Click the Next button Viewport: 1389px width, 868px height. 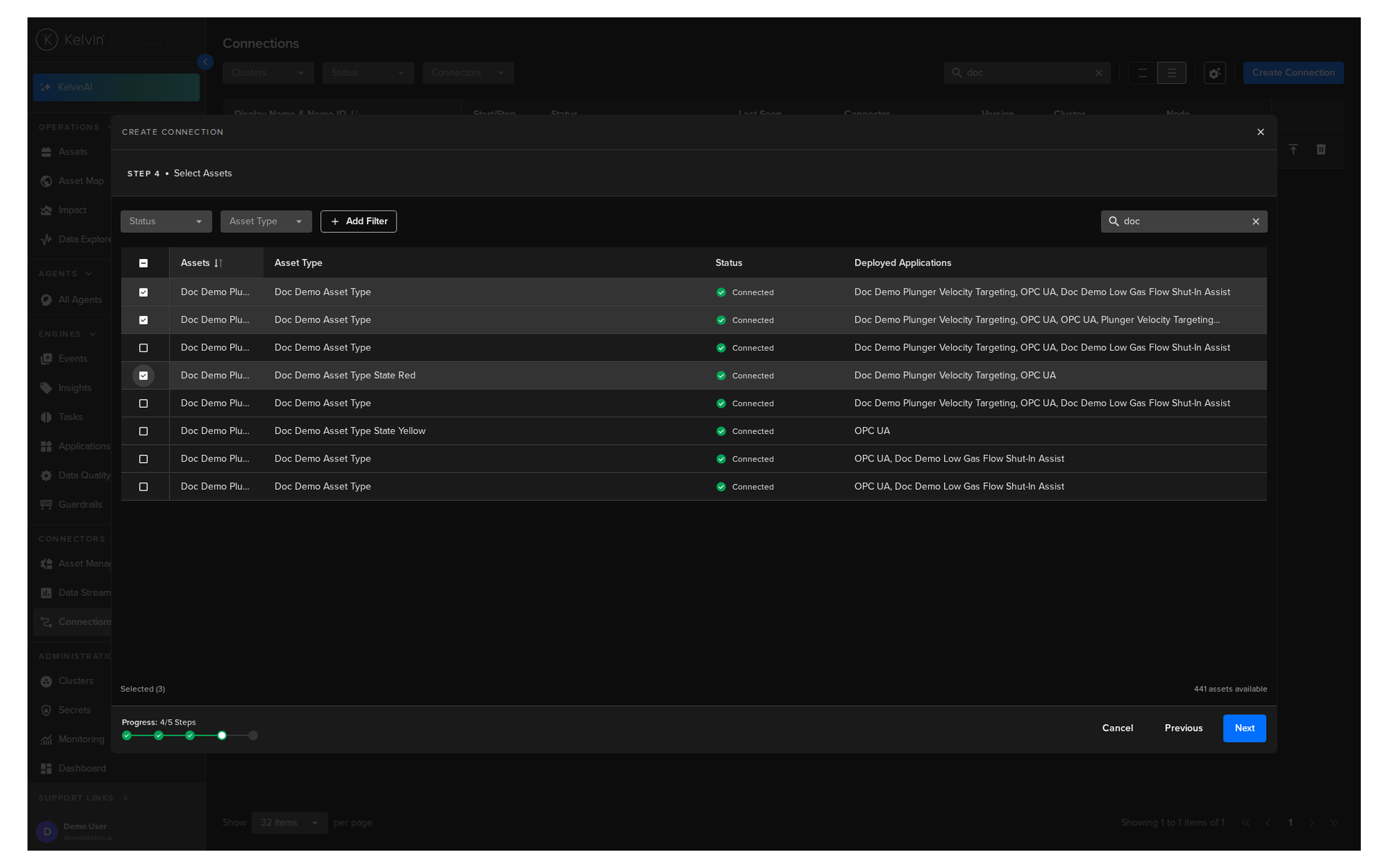pos(1244,728)
